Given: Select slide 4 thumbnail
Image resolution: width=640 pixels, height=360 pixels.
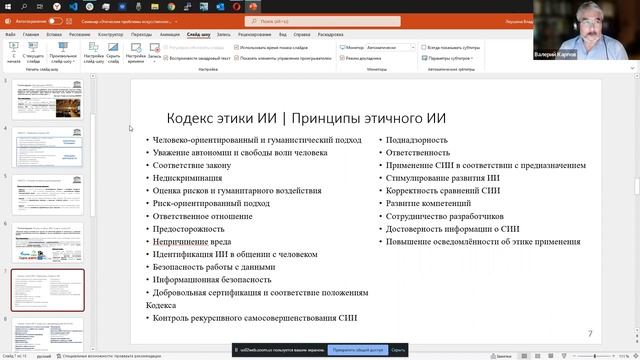Looking at the screenshot, I should [x=48, y=147].
